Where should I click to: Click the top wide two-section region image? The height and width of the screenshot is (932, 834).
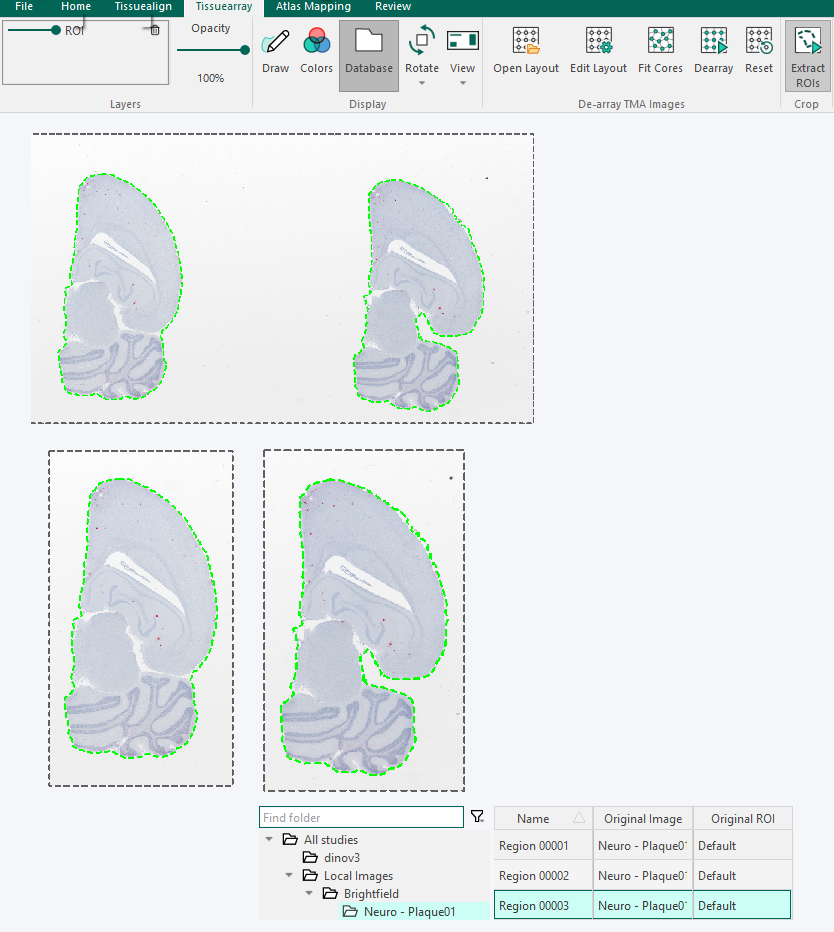coord(282,278)
